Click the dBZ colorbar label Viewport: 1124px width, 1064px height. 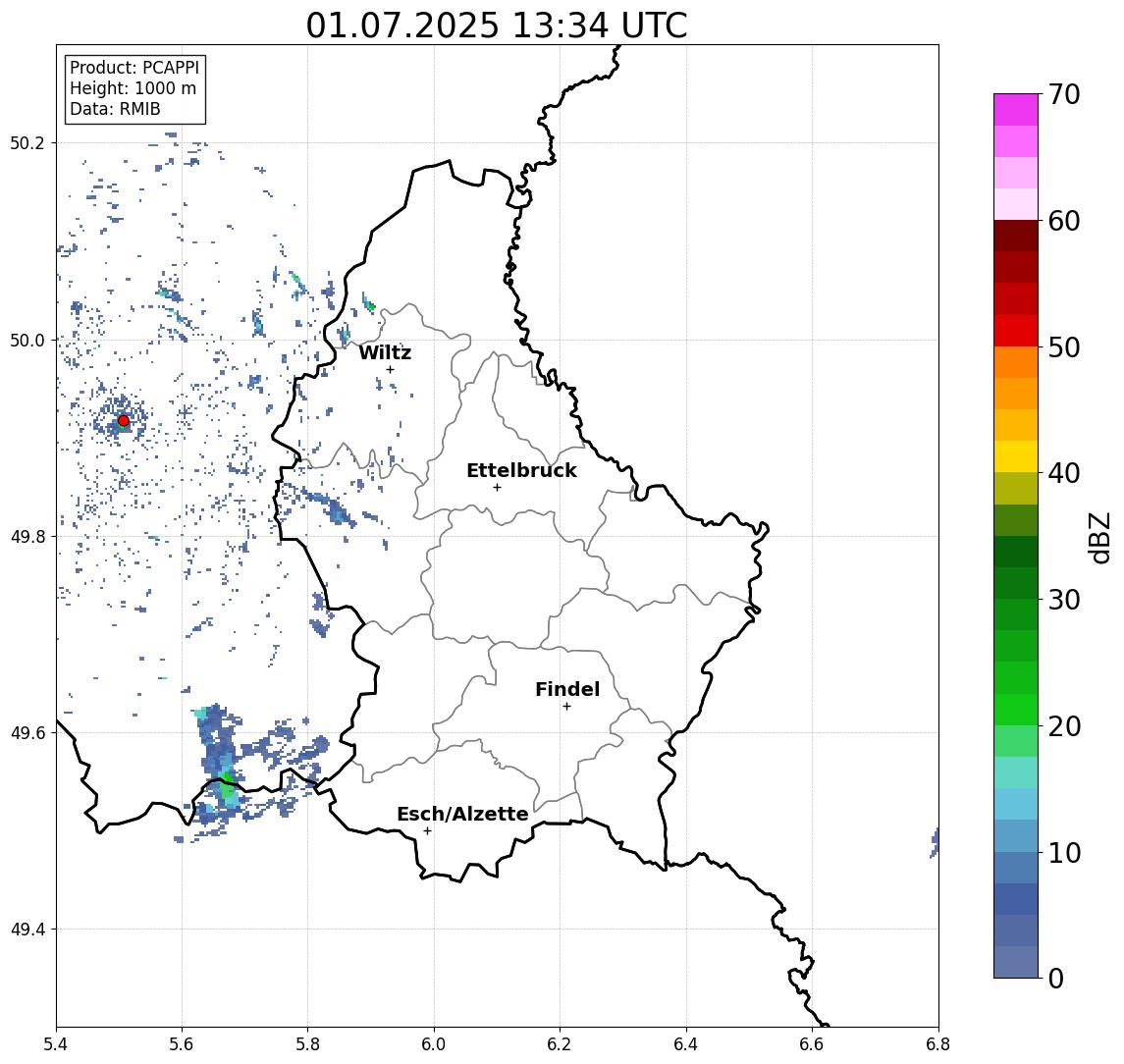(1100, 538)
